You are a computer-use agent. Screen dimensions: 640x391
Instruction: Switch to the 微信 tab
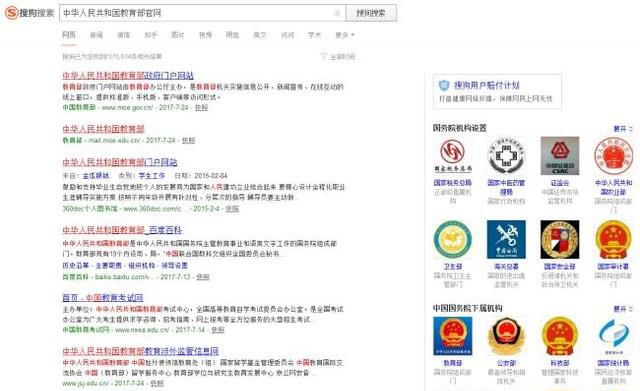click(x=123, y=35)
